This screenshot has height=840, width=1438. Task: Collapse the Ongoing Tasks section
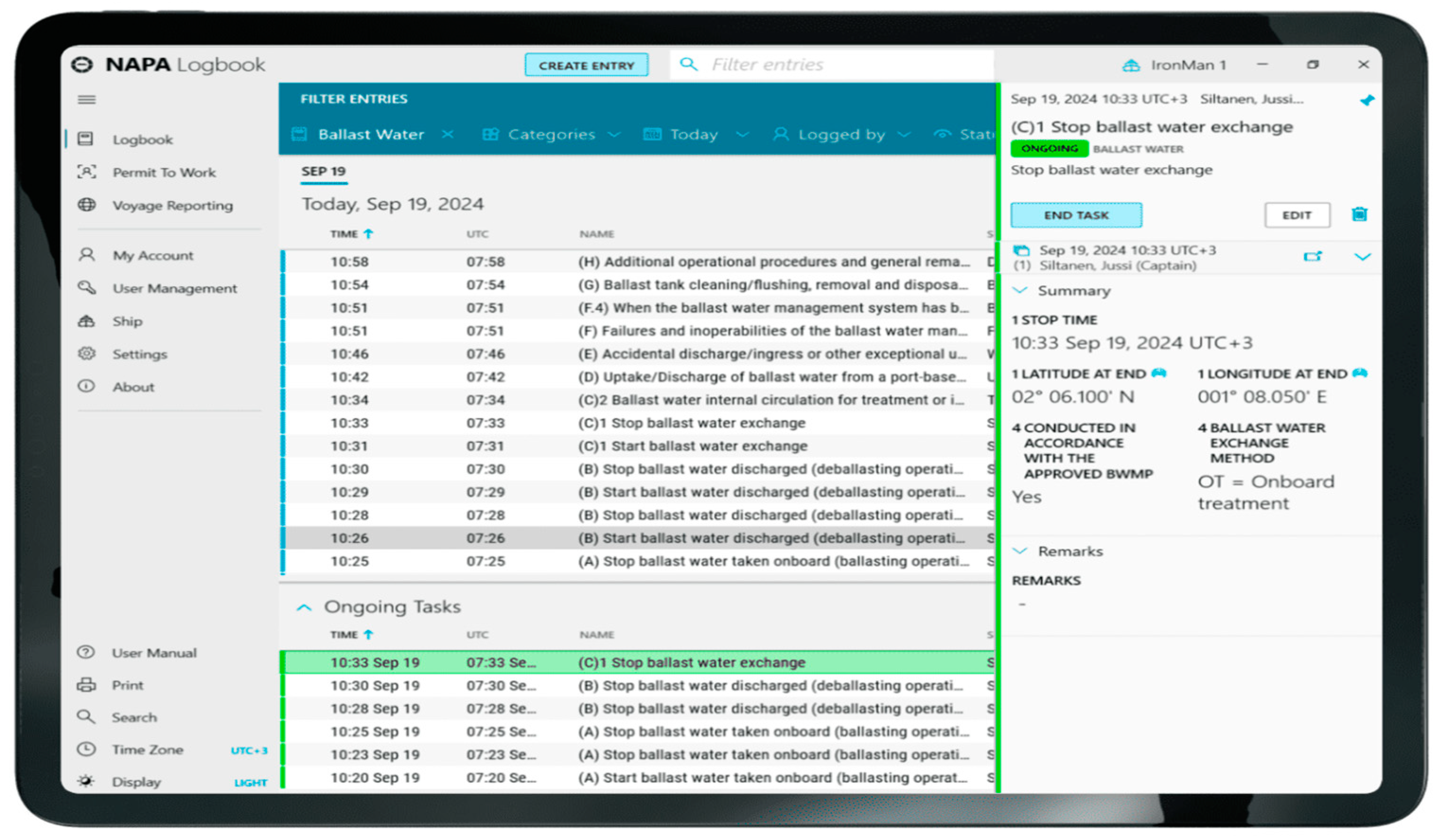pos(304,607)
